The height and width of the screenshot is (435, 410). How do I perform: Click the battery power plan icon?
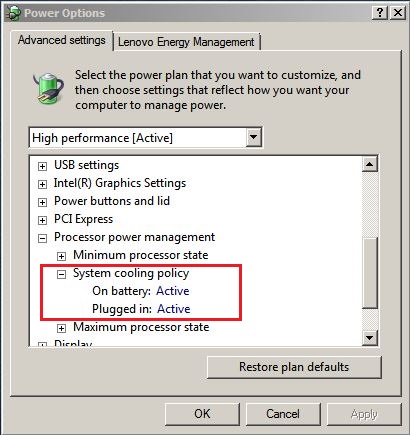click(x=48, y=87)
